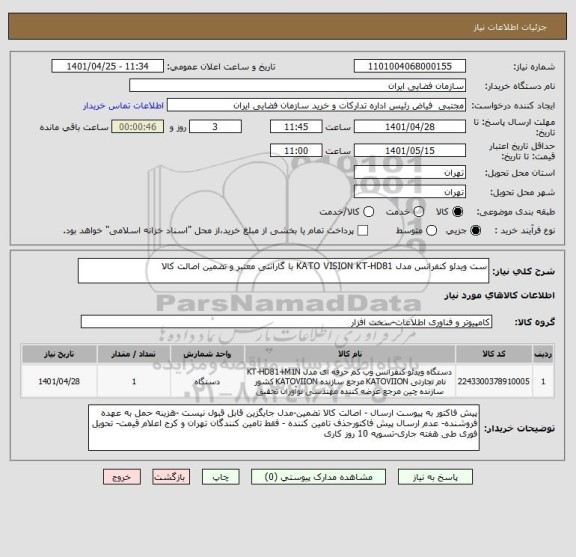Click the unit cell دستگاه
The height and width of the screenshot is (557, 576).
click(x=207, y=381)
